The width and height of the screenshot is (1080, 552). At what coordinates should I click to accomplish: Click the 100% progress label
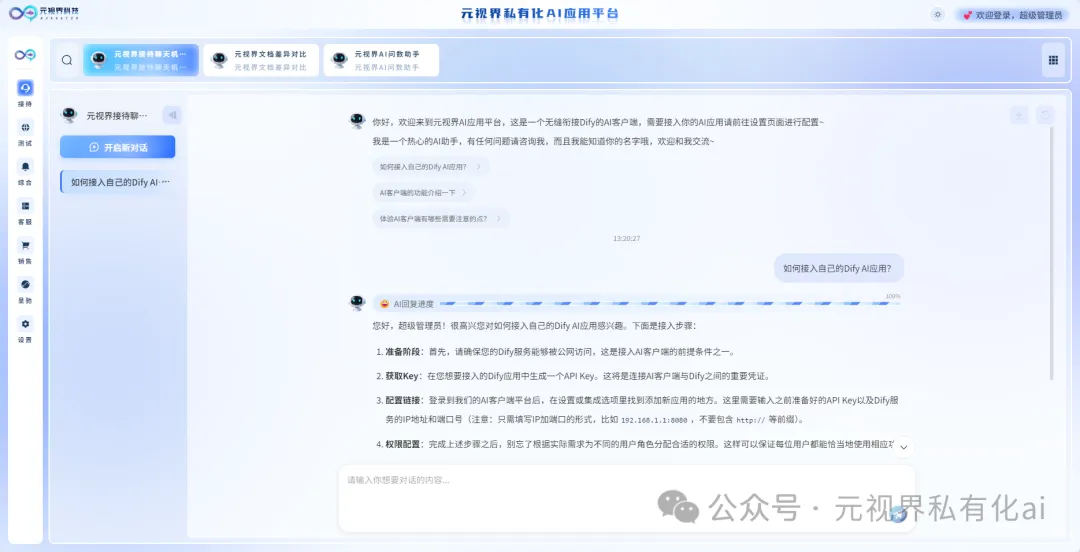893,296
